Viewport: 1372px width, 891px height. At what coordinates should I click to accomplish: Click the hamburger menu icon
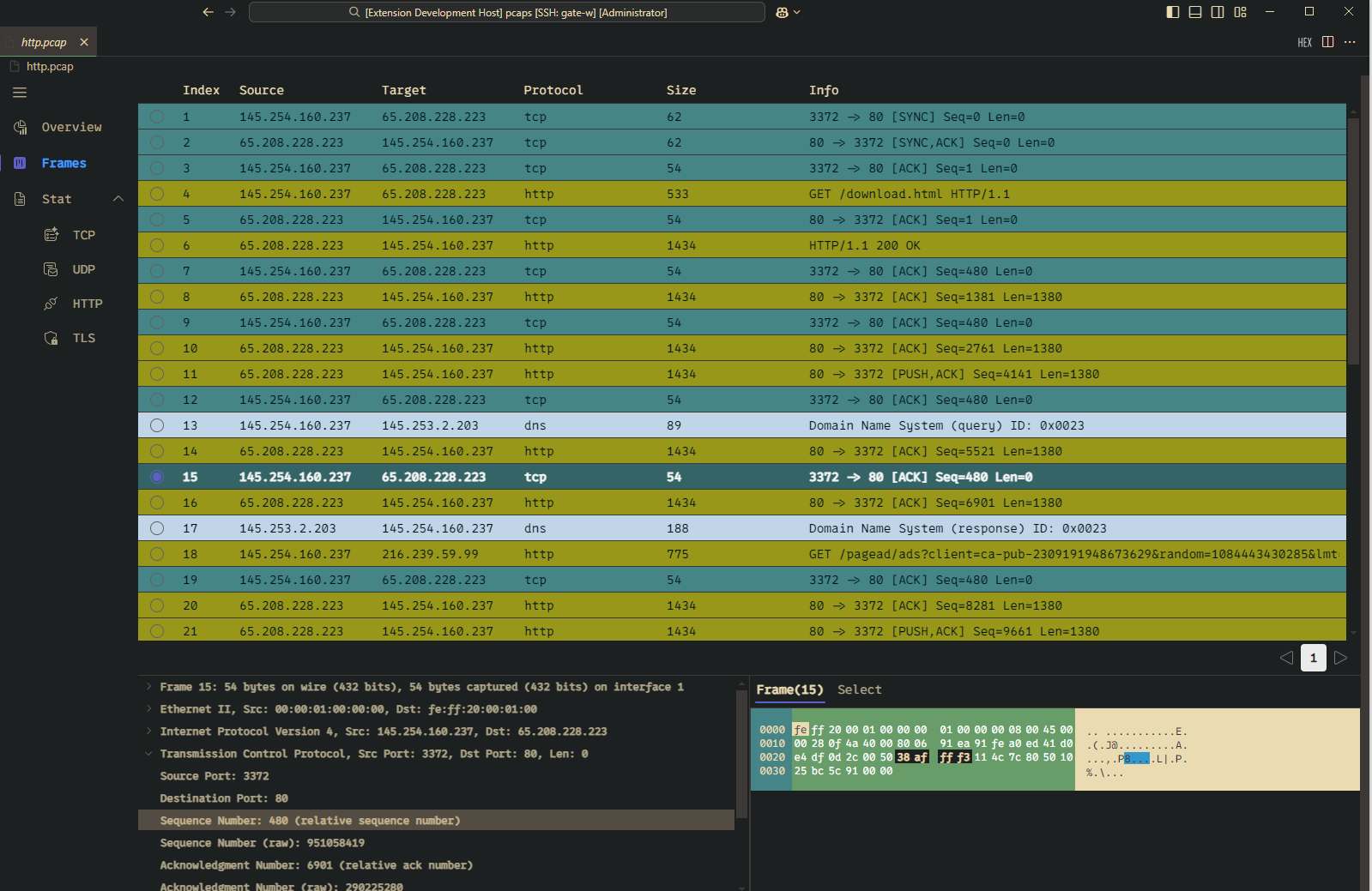pyautogui.click(x=20, y=92)
